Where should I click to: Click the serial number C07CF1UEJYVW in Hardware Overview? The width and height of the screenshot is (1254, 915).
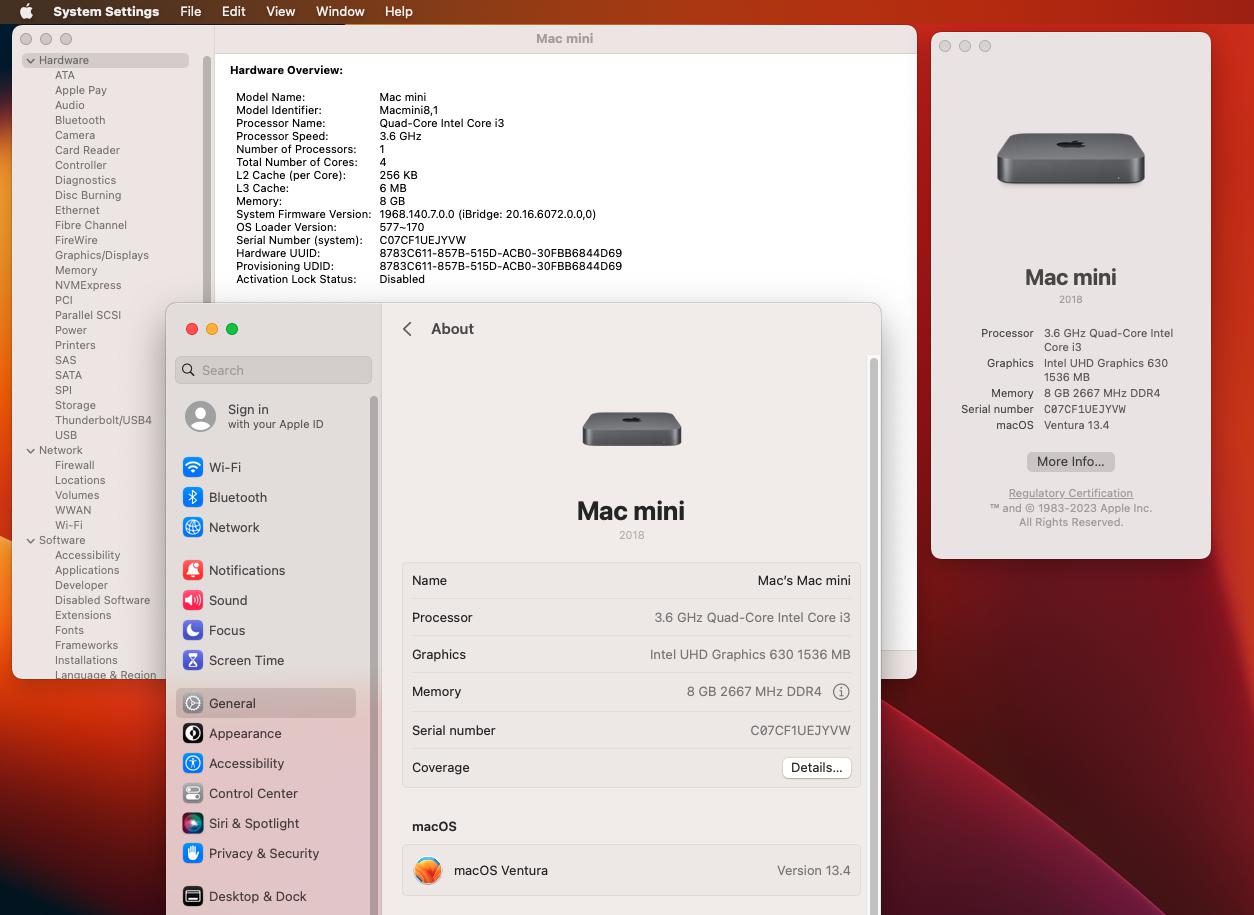422,240
